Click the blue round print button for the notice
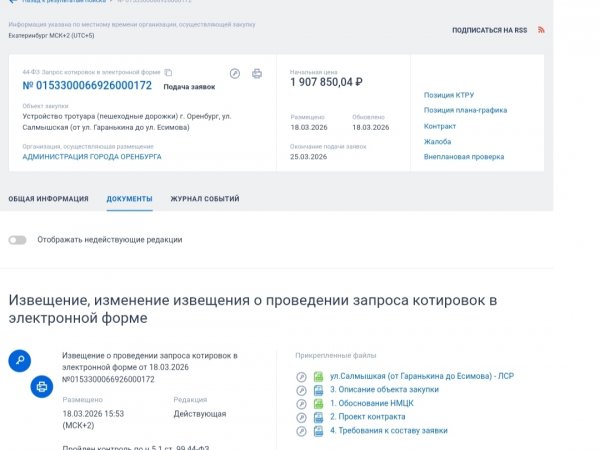Viewport: 600px width, 450px height. [42, 386]
